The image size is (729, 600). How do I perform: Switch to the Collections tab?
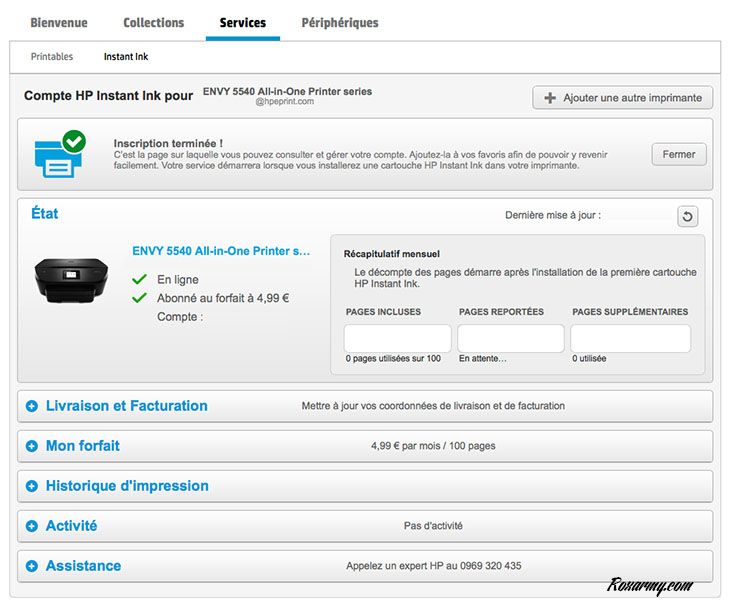pyautogui.click(x=153, y=22)
